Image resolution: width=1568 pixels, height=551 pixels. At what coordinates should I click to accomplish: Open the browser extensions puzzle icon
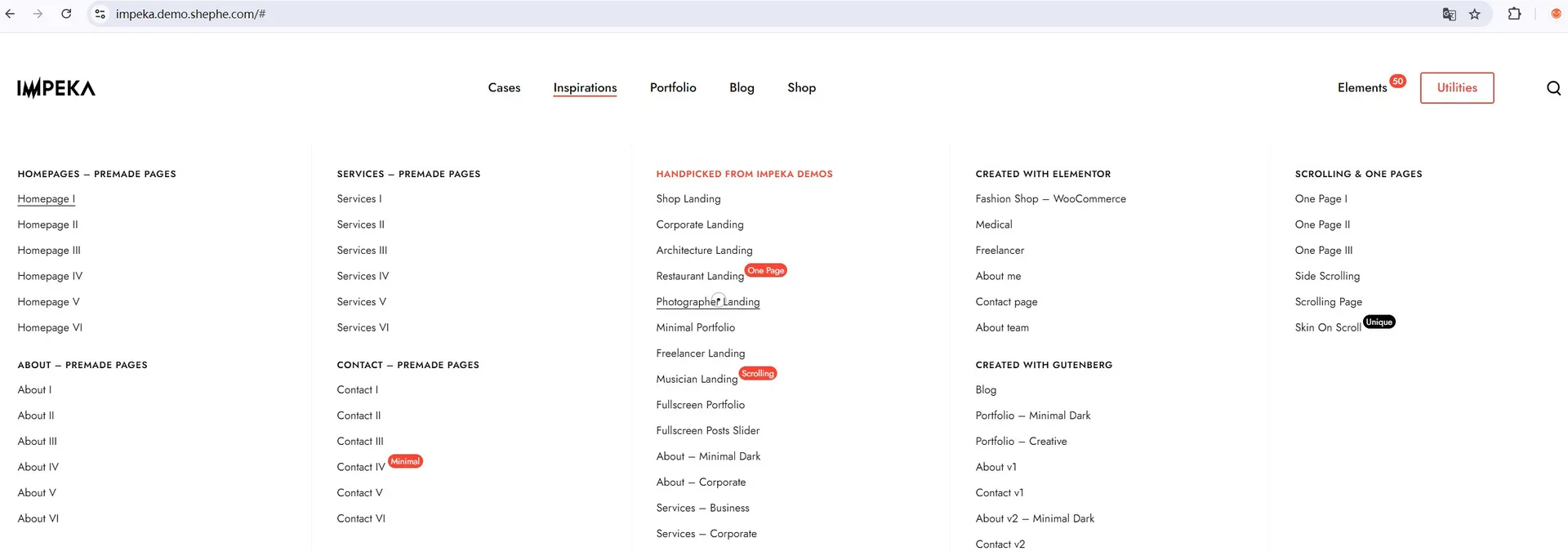1514,14
